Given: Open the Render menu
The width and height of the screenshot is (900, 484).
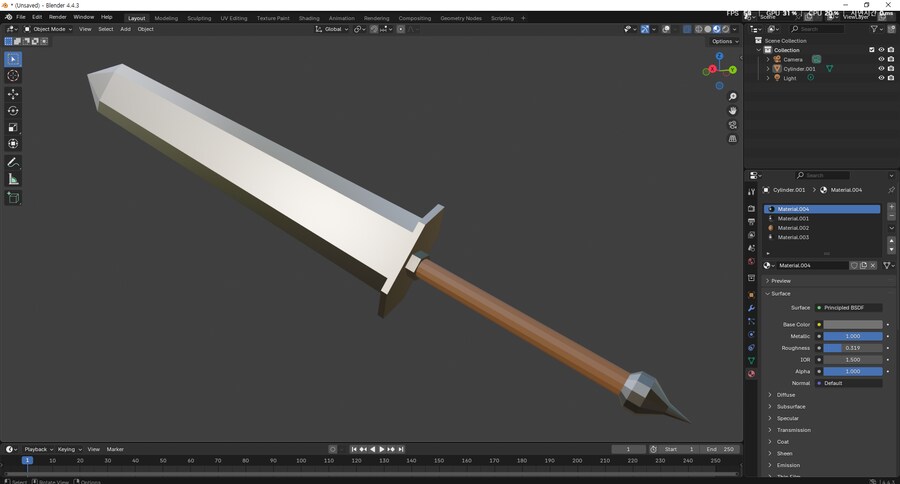Looking at the screenshot, I should 57,17.
